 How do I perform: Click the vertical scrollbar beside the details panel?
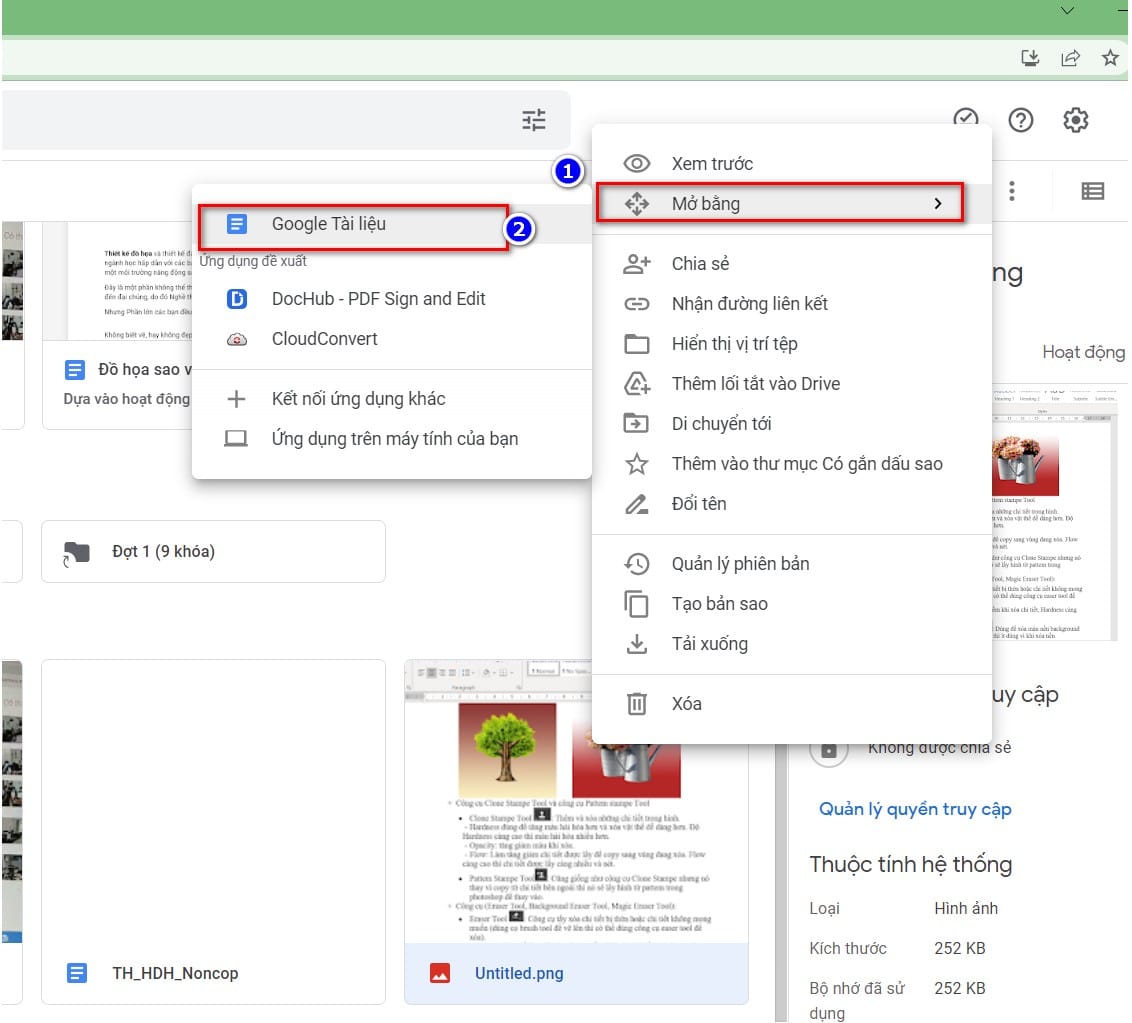tap(781, 881)
